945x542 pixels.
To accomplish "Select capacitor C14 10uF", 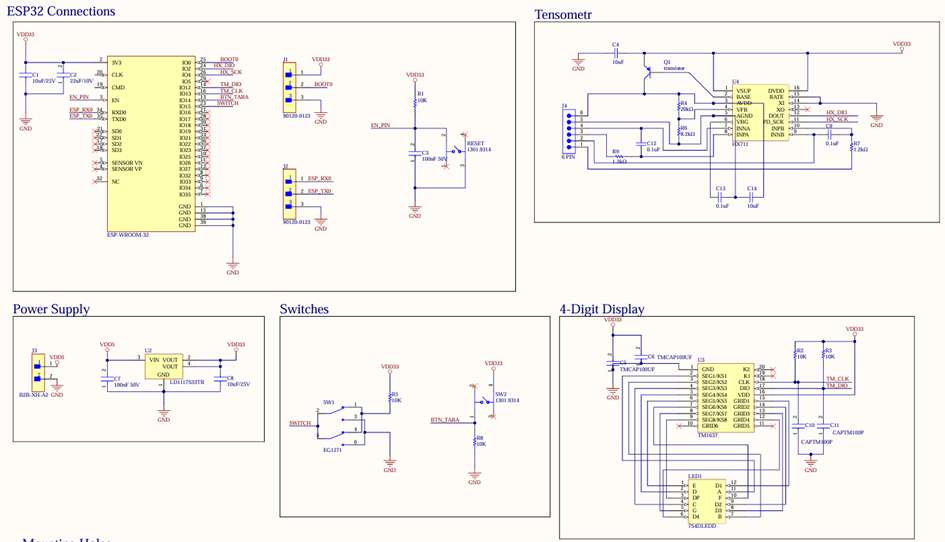I will [751, 197].
